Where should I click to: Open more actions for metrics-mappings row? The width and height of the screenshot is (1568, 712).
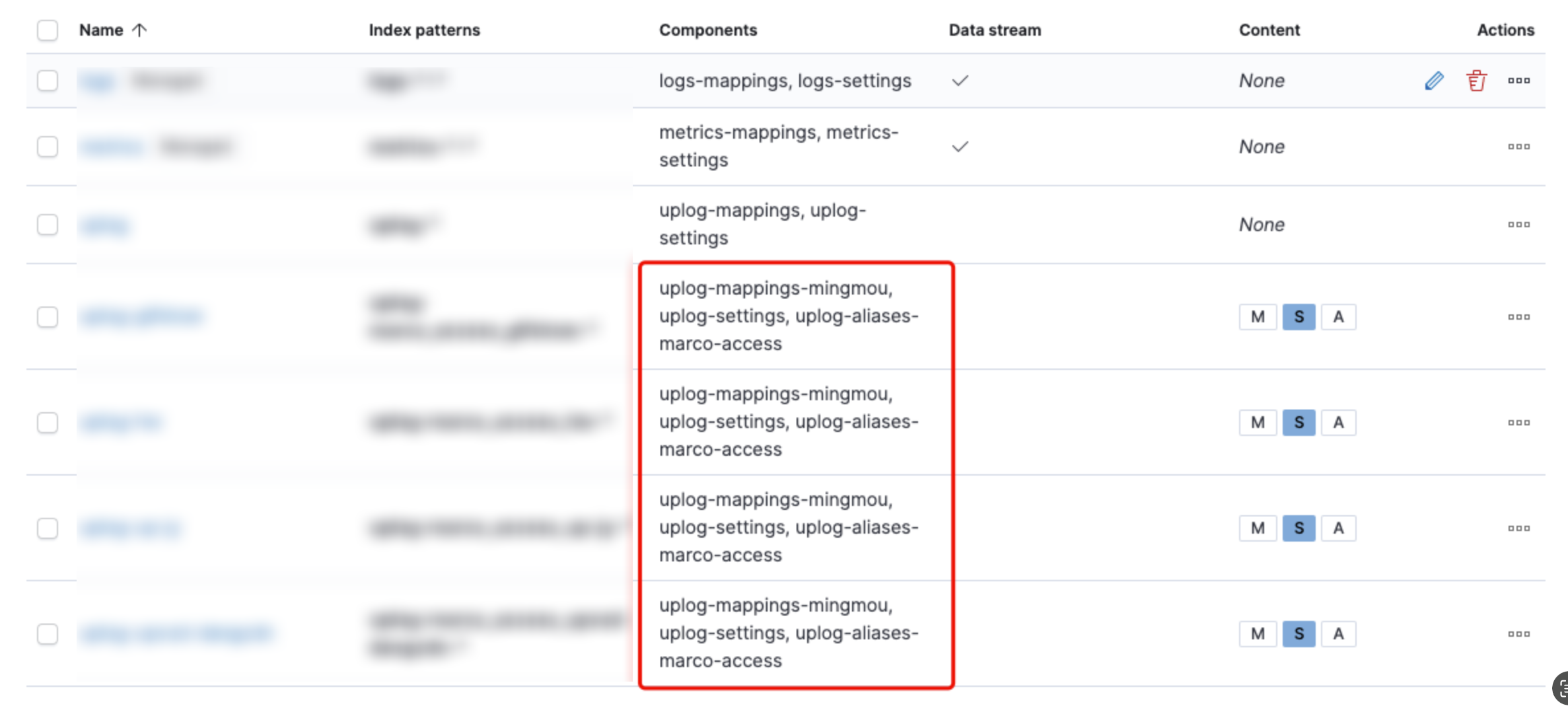point(1518,147)
